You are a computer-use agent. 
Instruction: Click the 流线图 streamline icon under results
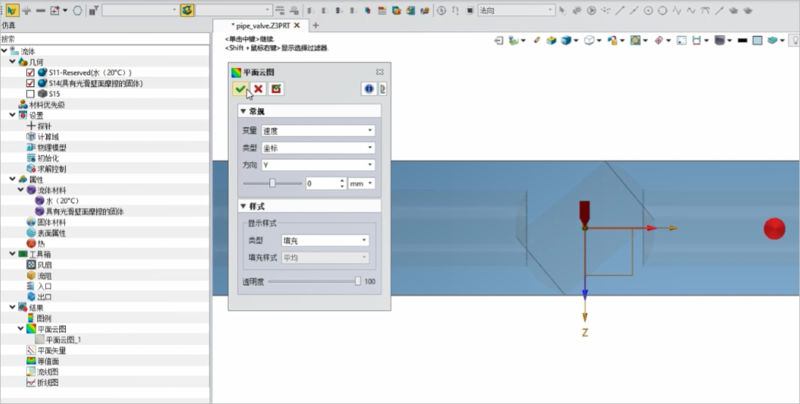[31, 372]
